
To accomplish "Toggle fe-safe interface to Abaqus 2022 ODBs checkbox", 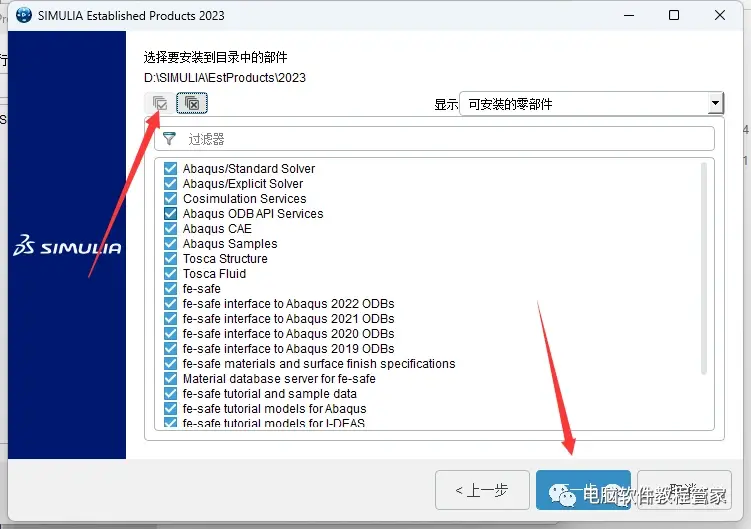I will (x=171, y=303).
